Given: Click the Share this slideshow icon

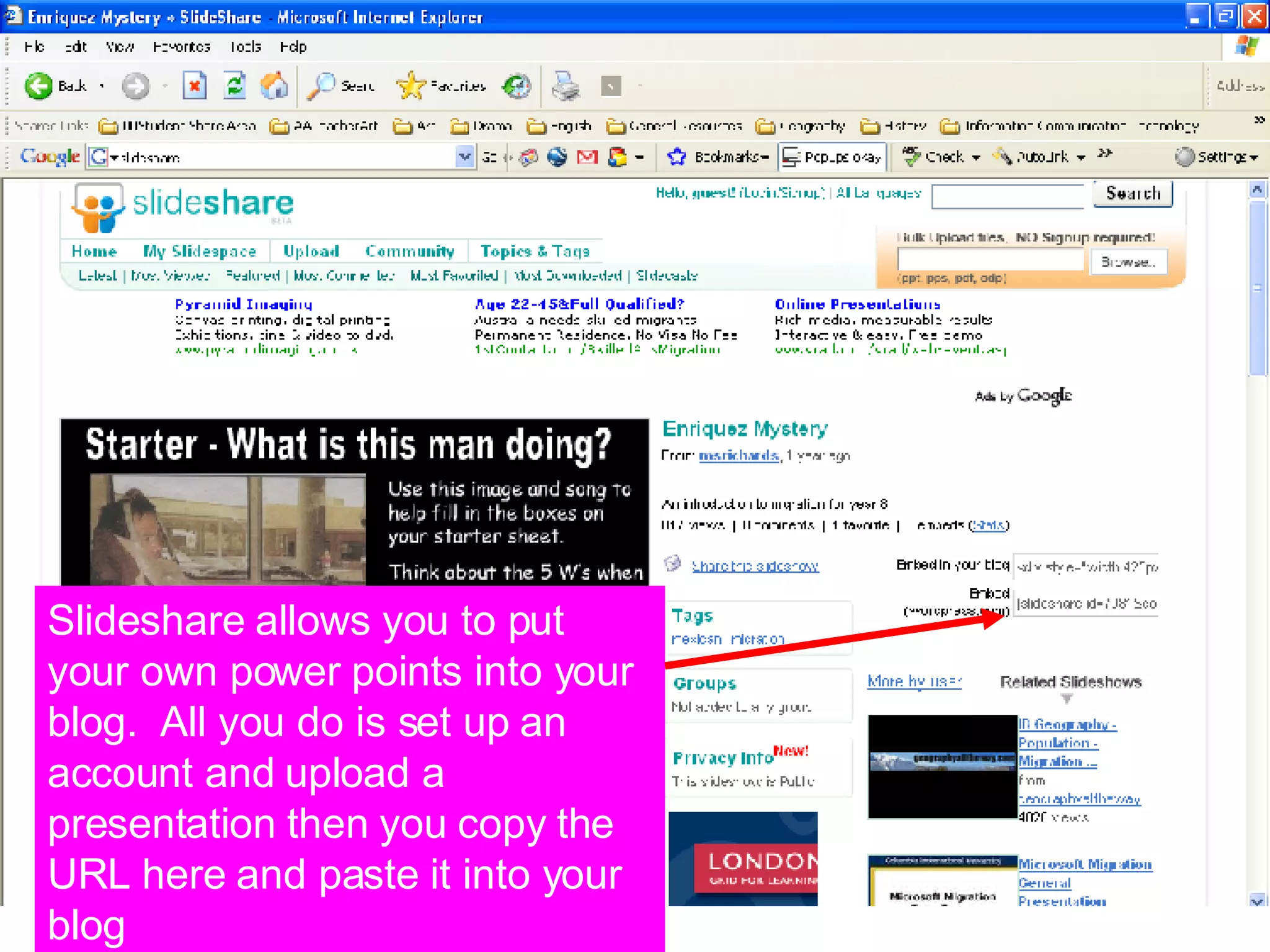Looking at the screenshot, I should point(673,564).
